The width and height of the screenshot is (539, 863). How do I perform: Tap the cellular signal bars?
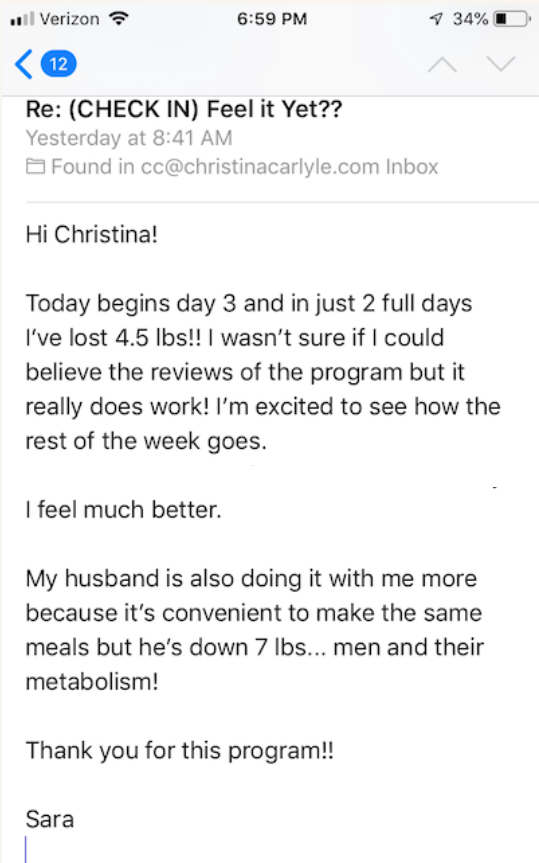(x=22, y=19)
